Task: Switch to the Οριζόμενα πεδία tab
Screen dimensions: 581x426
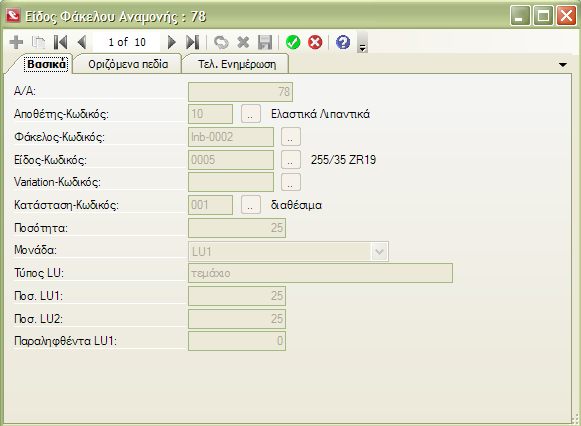Action: [x=128, y=64]
